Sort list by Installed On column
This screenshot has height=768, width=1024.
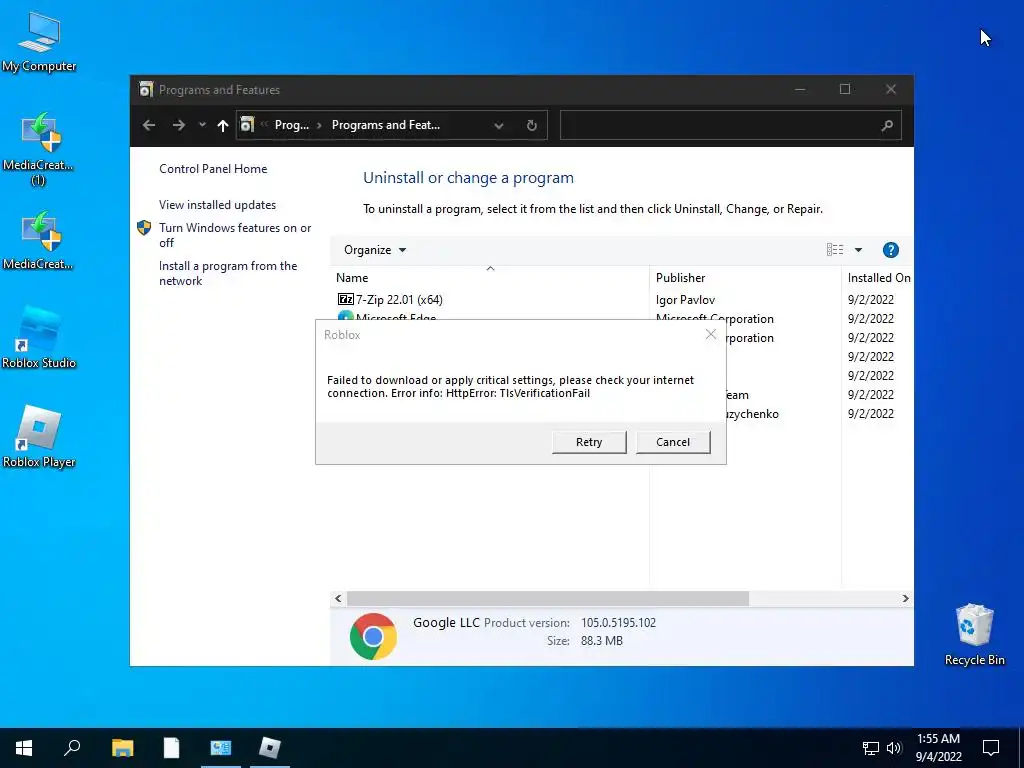tap(878, 278)
